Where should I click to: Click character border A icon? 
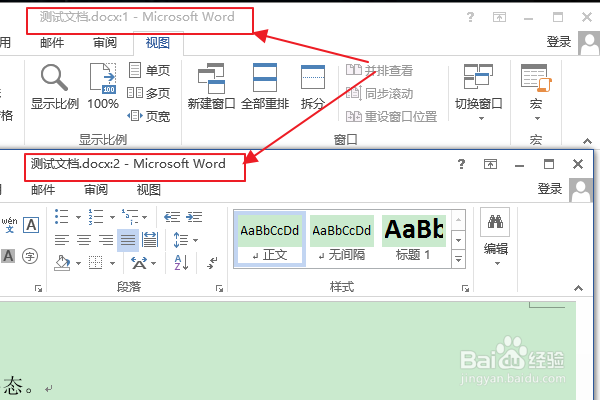(31, 225)
